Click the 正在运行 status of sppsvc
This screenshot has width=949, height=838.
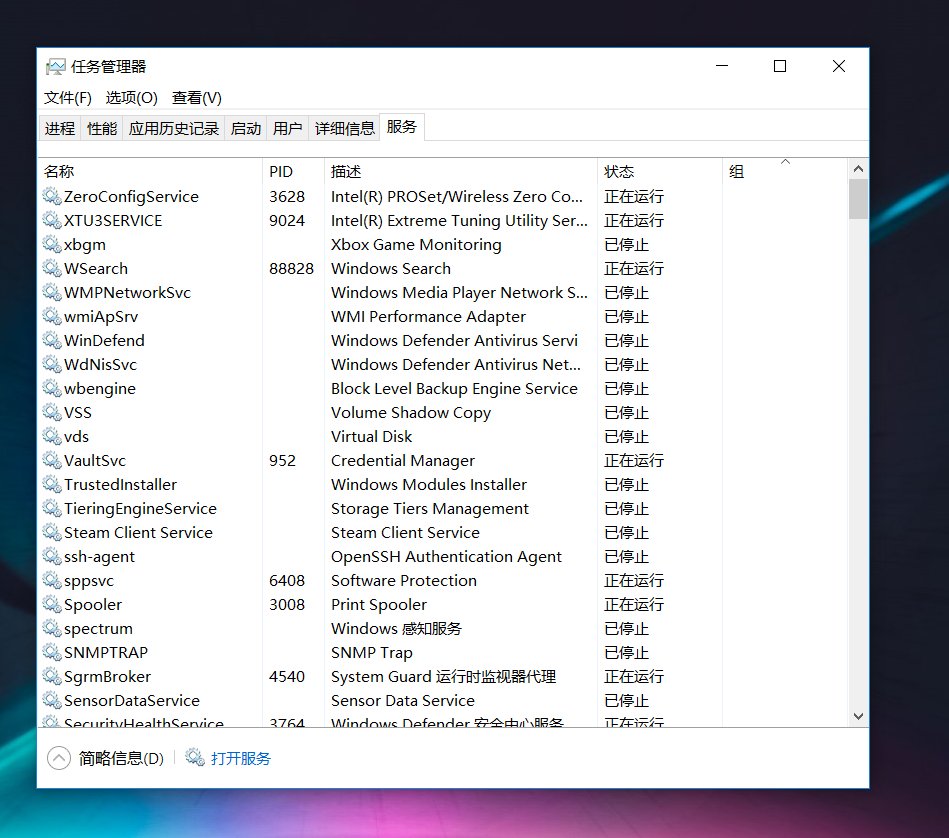pyautogui.click(x=634, y=580)
